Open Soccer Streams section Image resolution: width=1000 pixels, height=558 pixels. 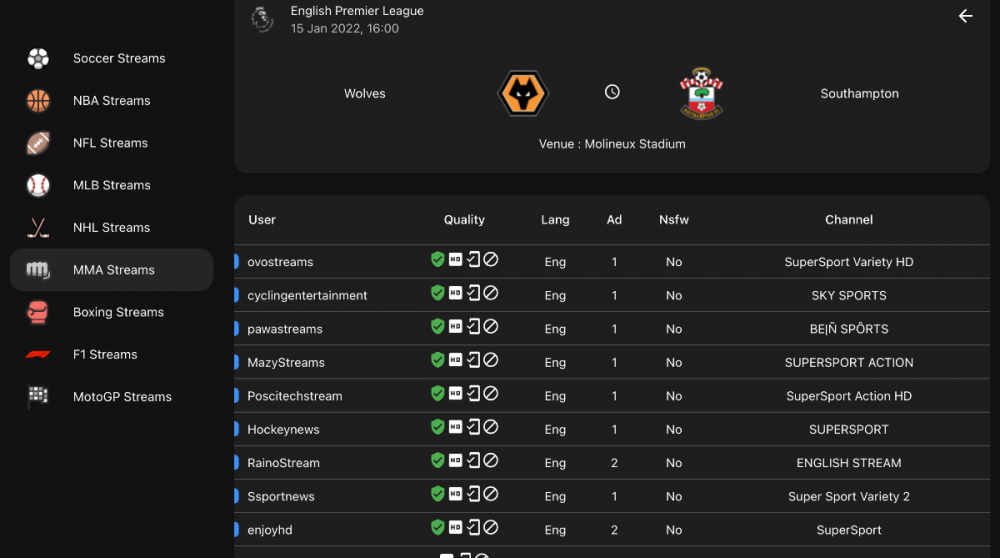(119, 58)
